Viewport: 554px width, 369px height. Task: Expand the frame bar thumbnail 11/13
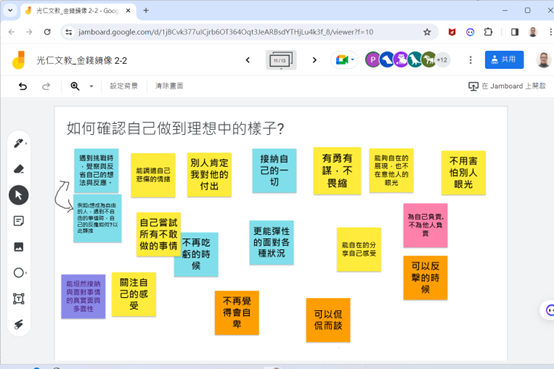[281, 60]
